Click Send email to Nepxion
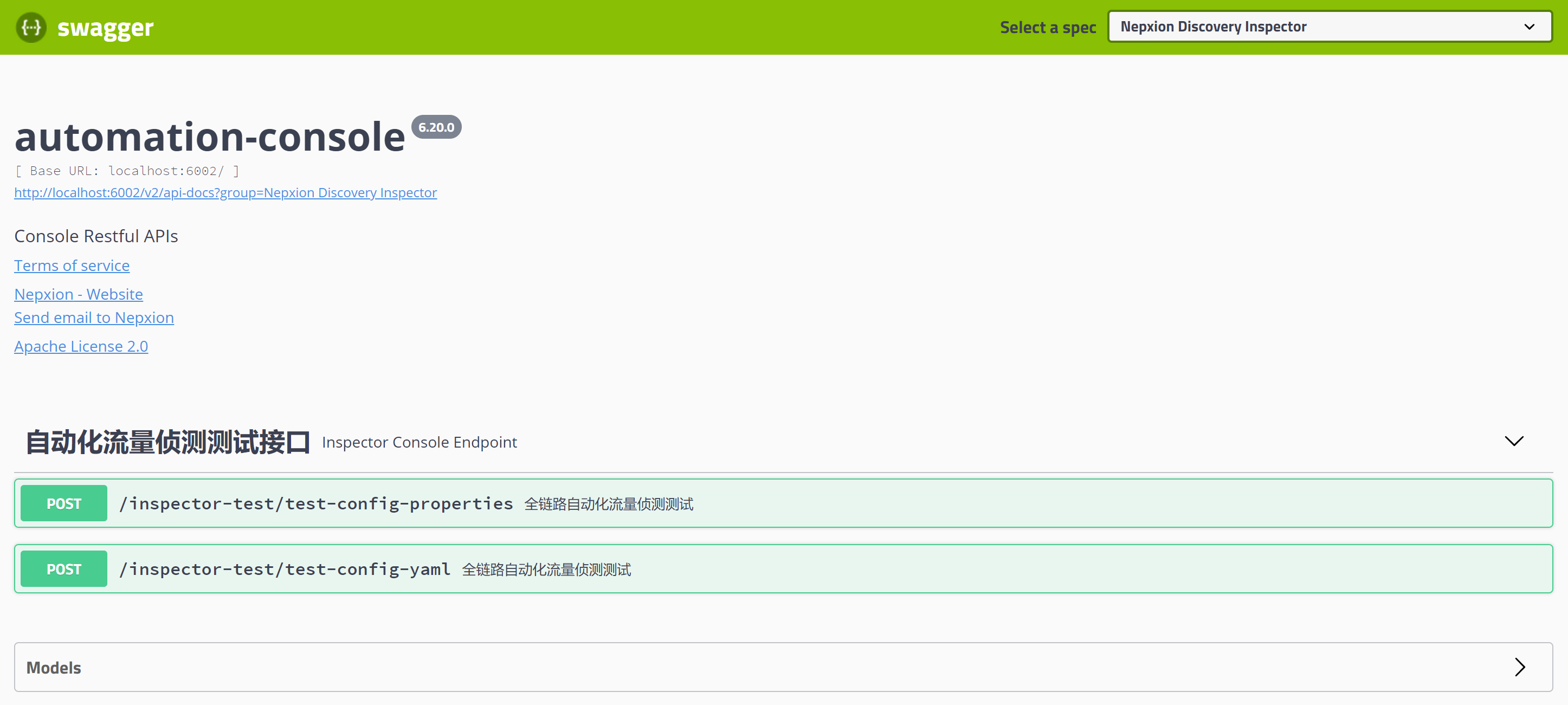Screen dimensions: 1568x705 94,318
